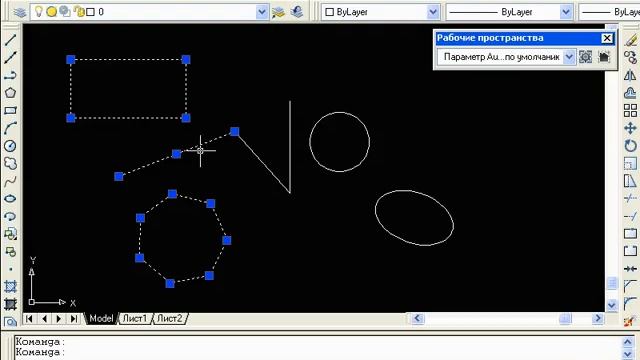Image resolution: width=640 pixels, height=360 pixels.
Task: Expand the ByLayer linetype dropdown
Action: click(566, 12)
